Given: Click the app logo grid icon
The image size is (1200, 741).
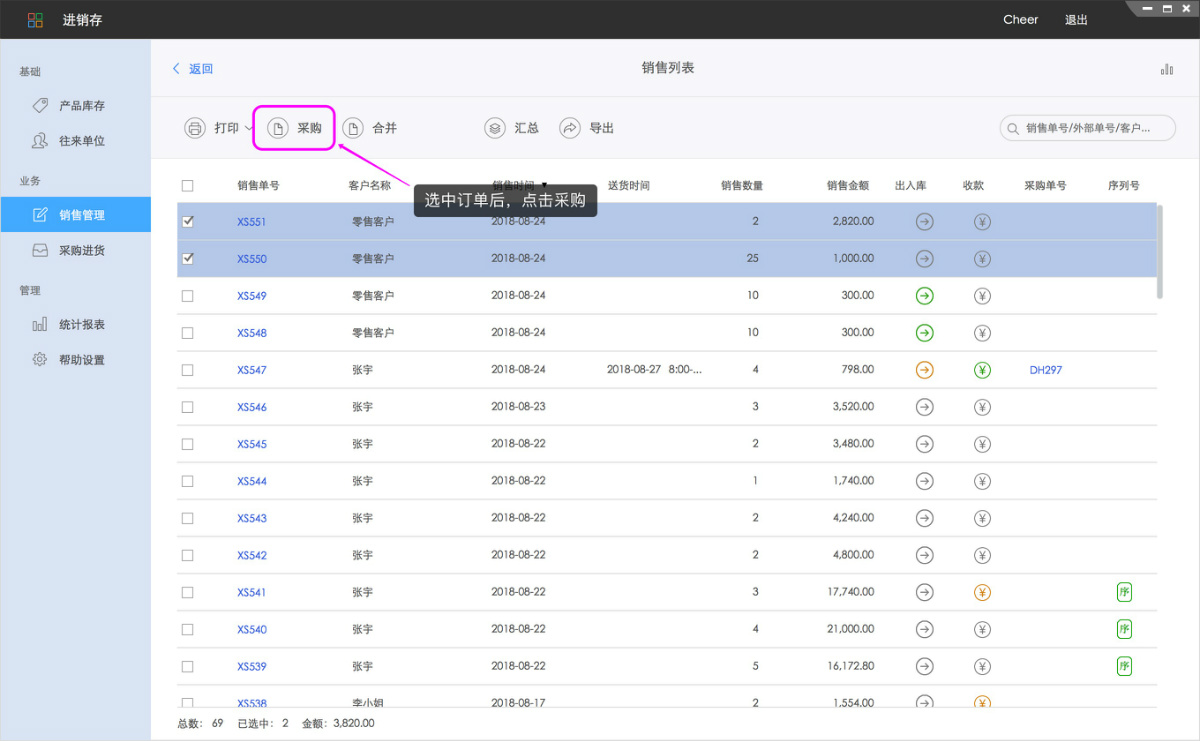Looking at the screenshot, I should 35,20.
